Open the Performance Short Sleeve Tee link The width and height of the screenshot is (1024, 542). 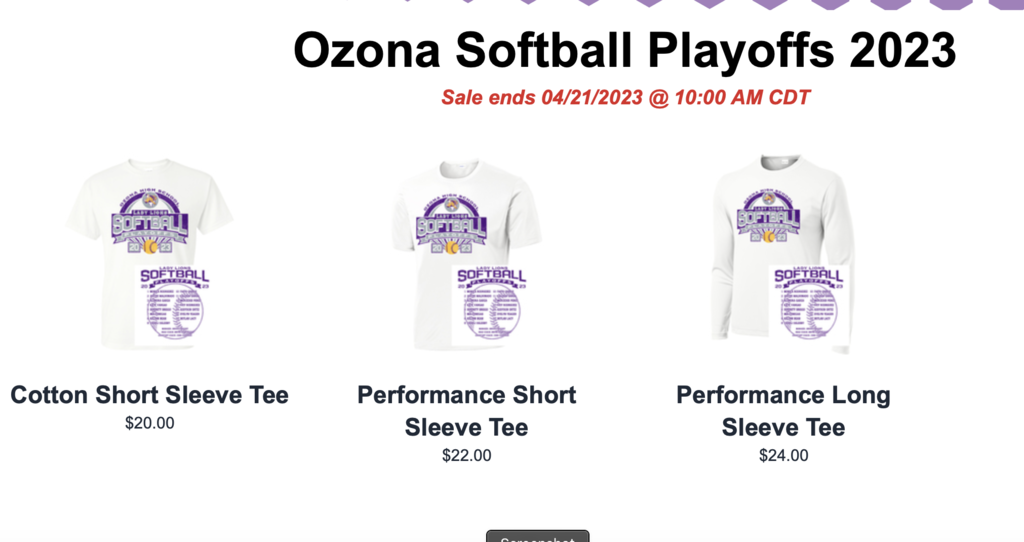466,411
